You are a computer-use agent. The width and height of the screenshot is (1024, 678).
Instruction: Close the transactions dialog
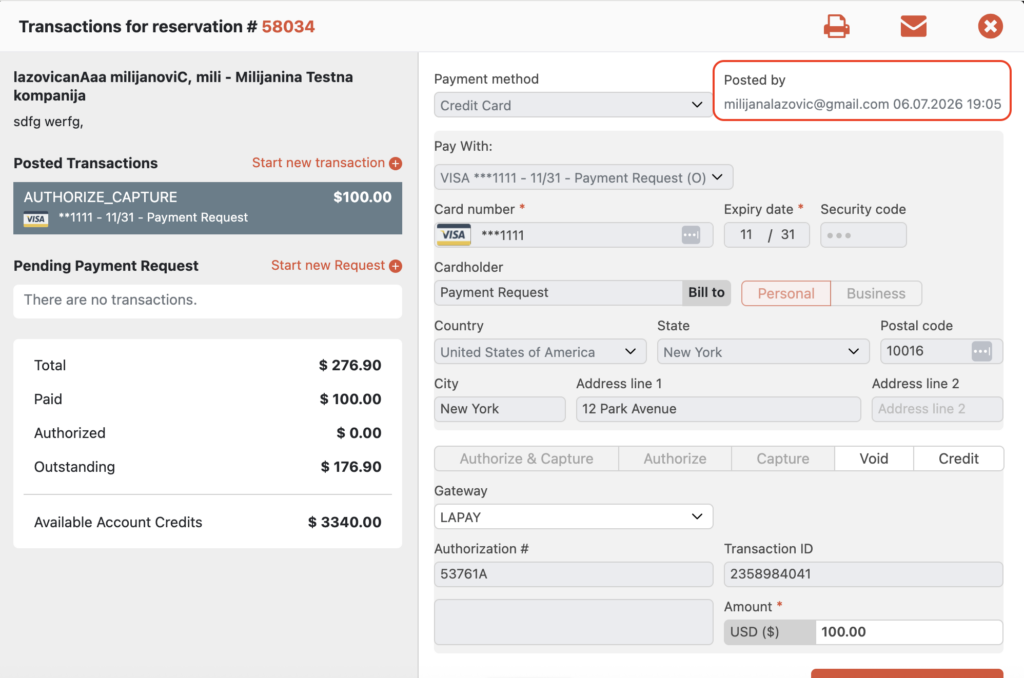point(990,26)
